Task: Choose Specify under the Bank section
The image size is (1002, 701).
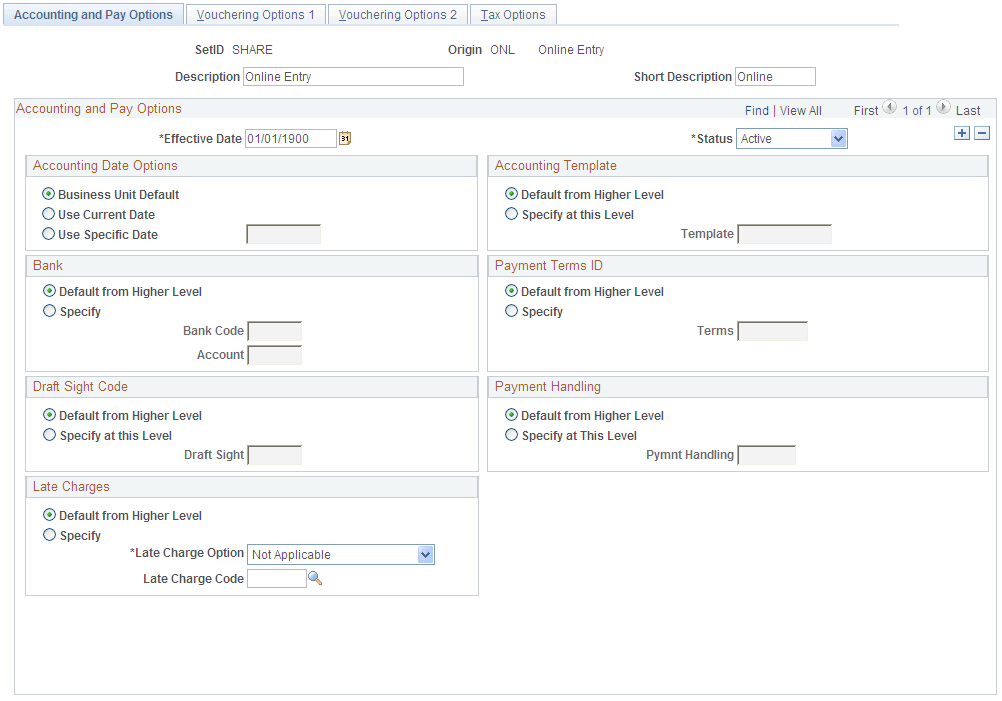Action: 48,311
